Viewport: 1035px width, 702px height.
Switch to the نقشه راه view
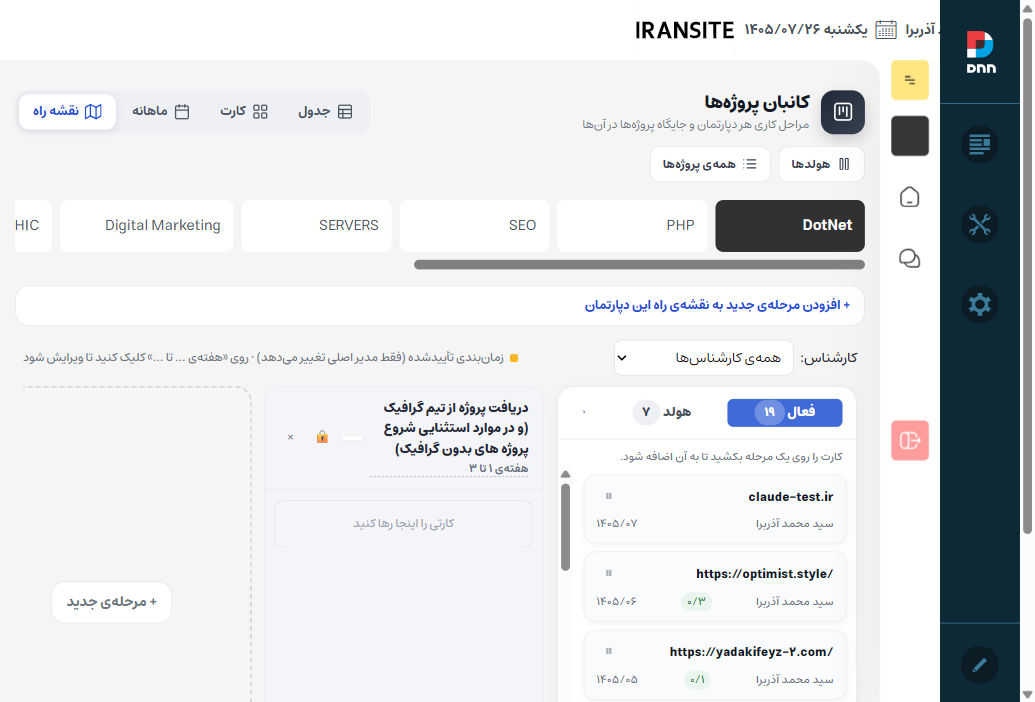(67, 112)
